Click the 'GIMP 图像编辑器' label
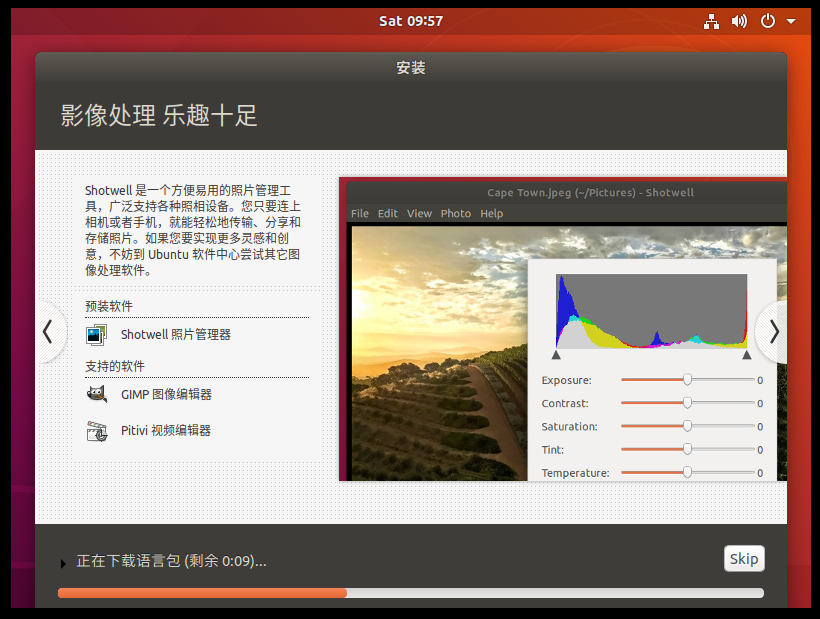Image resolution: width=820 pixels, height=619 pixels. [x=166, y=395]
